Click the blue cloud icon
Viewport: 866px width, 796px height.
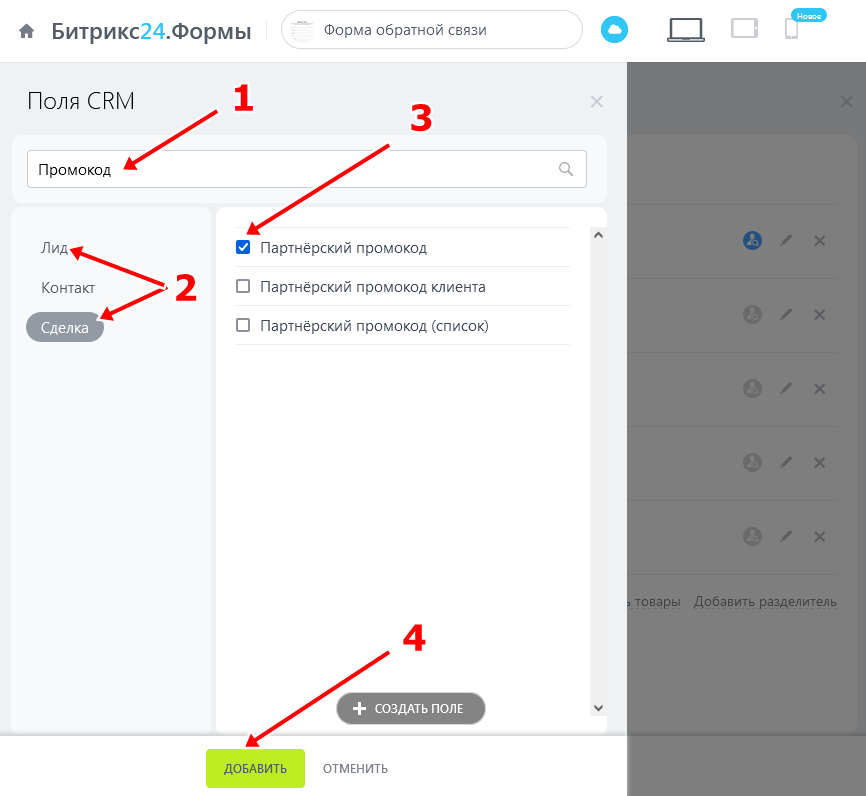point(614,30)
